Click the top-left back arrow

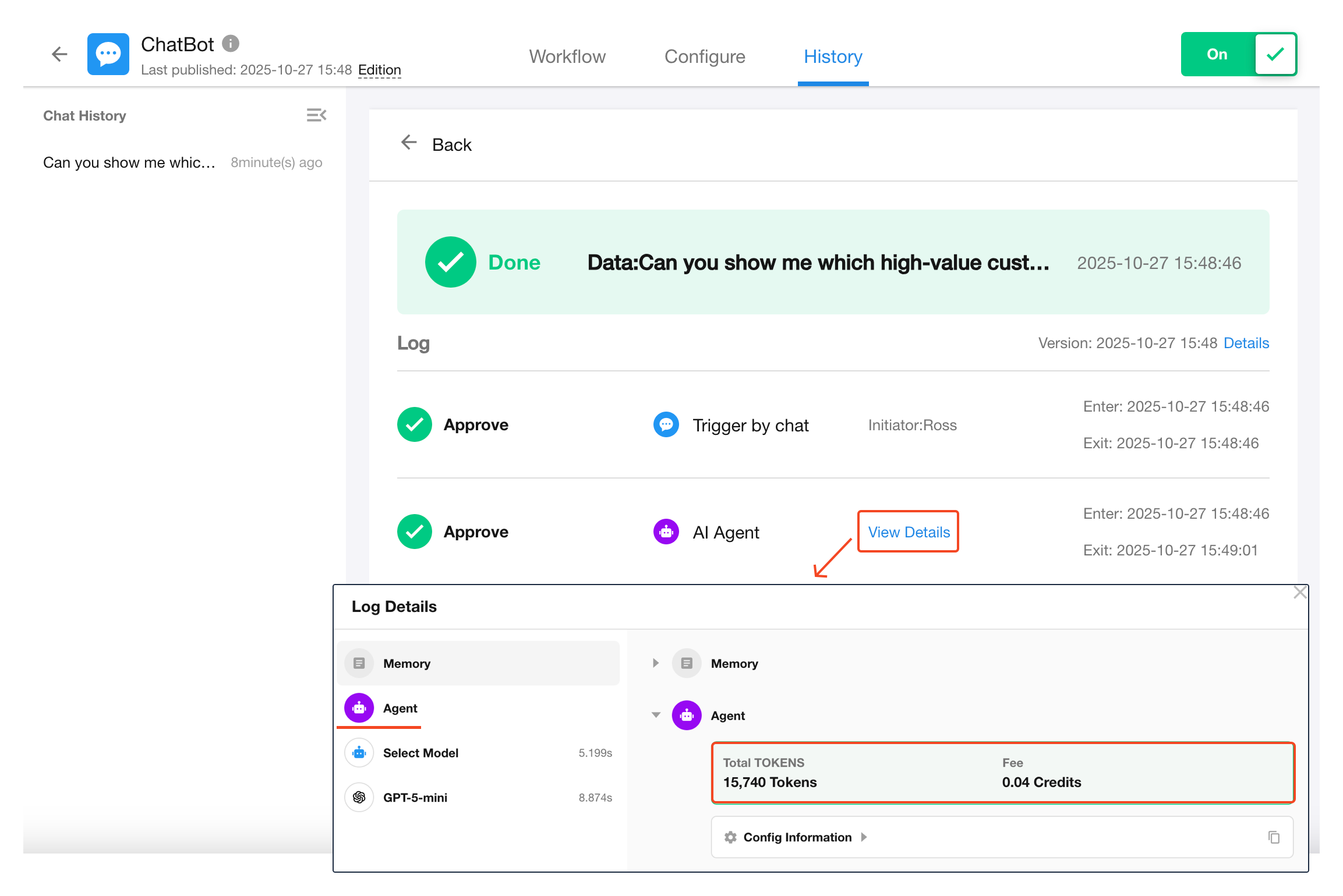point(59,54)
